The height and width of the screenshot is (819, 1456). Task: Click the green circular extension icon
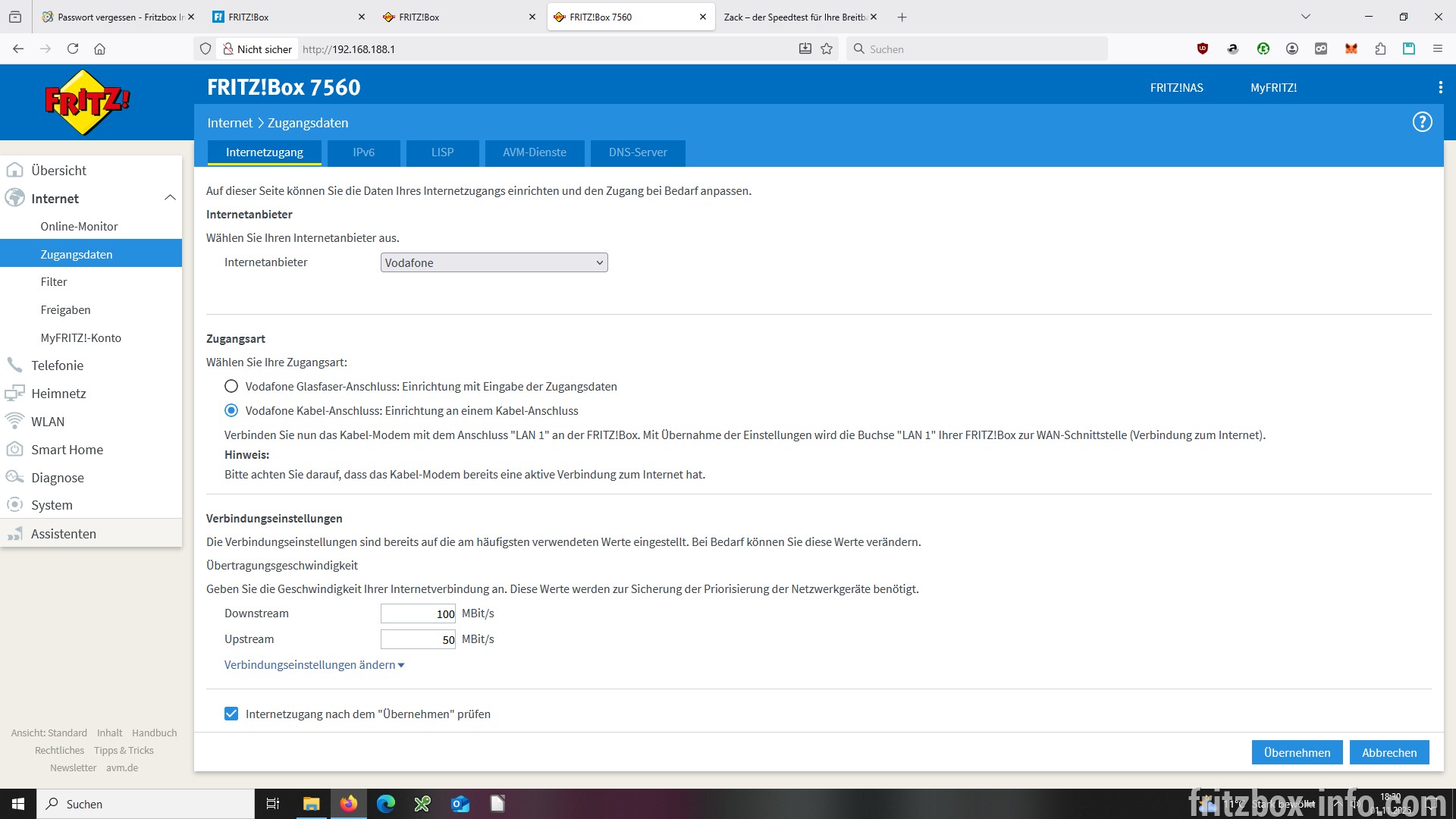click(1263, 49)
